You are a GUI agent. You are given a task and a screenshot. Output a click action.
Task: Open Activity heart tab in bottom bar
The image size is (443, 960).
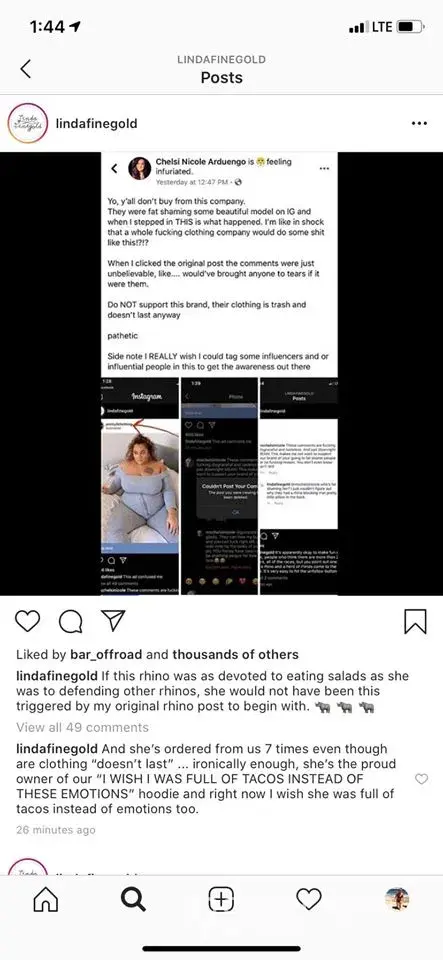pyautogui.click(x=309, y=899)
